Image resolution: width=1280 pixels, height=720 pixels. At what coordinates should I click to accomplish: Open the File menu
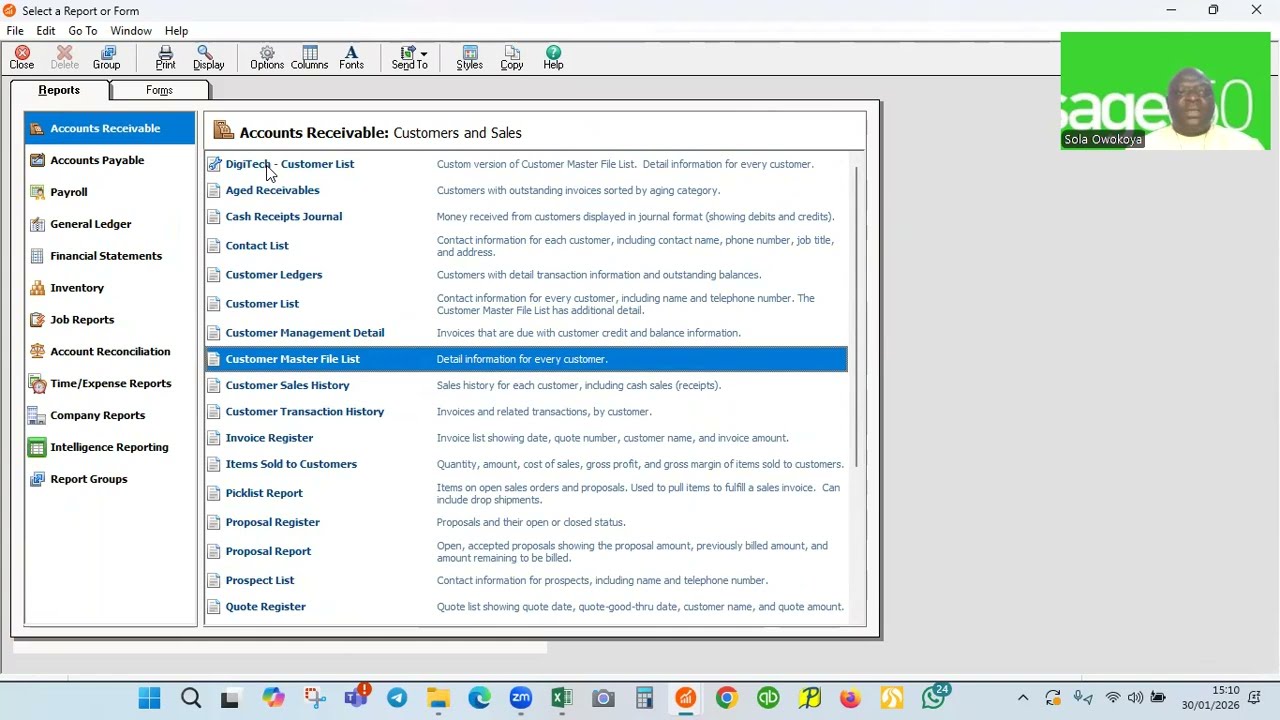(15, 31)
